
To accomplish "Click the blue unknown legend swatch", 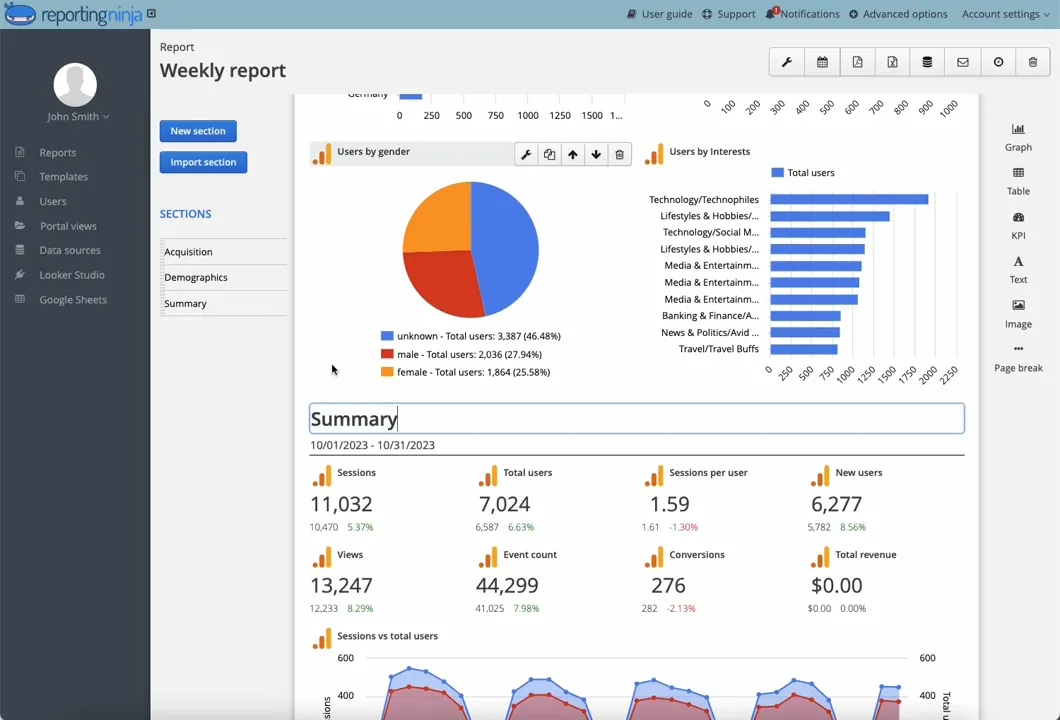I will pos(387,336).
